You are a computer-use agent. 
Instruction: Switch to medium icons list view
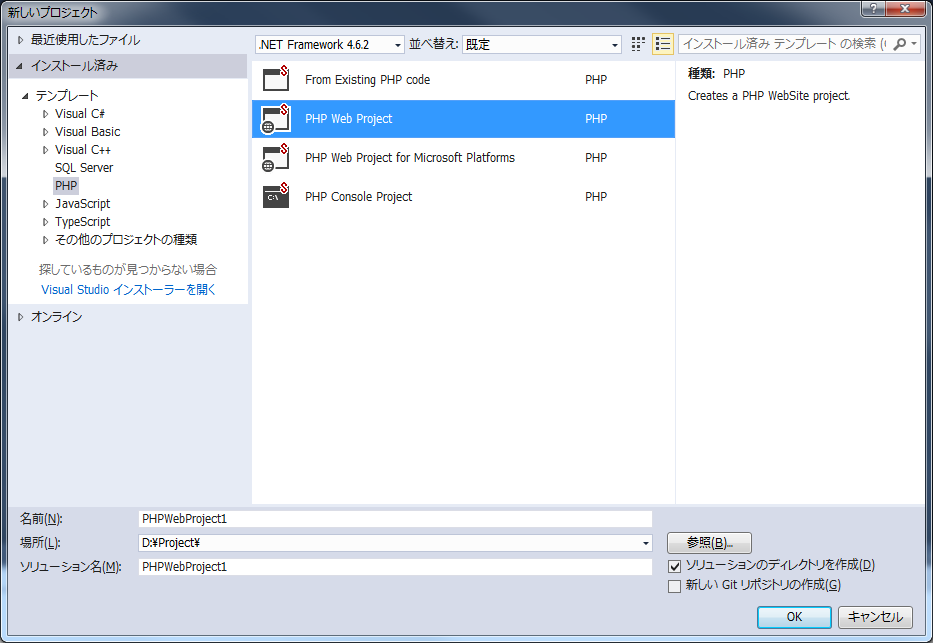(x=662, y=44)
